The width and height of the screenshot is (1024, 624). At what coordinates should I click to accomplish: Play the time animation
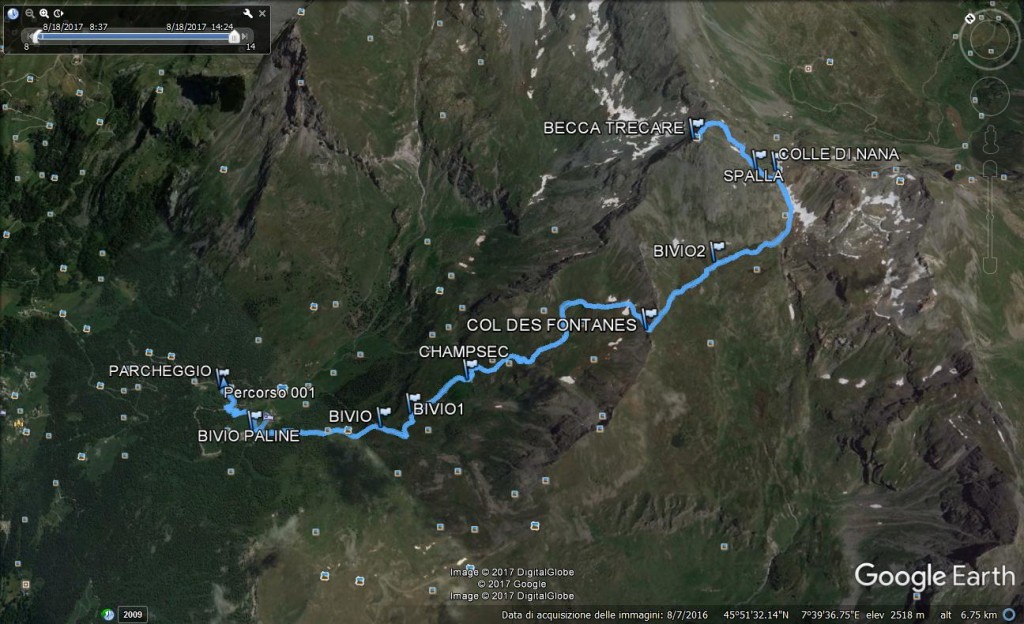point(59,13)
